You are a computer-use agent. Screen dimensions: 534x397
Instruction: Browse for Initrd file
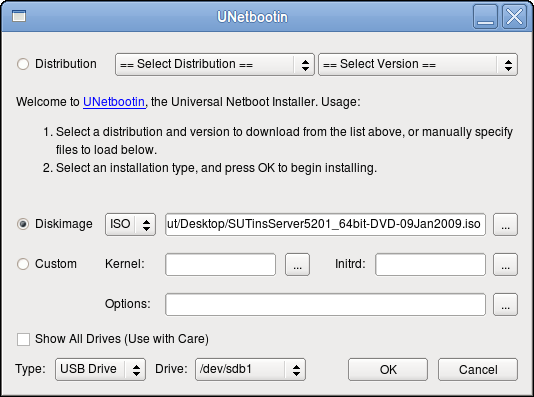505,265
